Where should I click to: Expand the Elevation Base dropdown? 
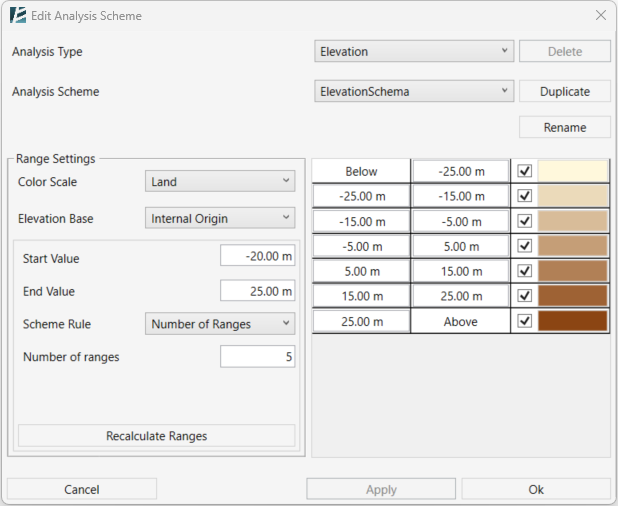click(220, 217)
